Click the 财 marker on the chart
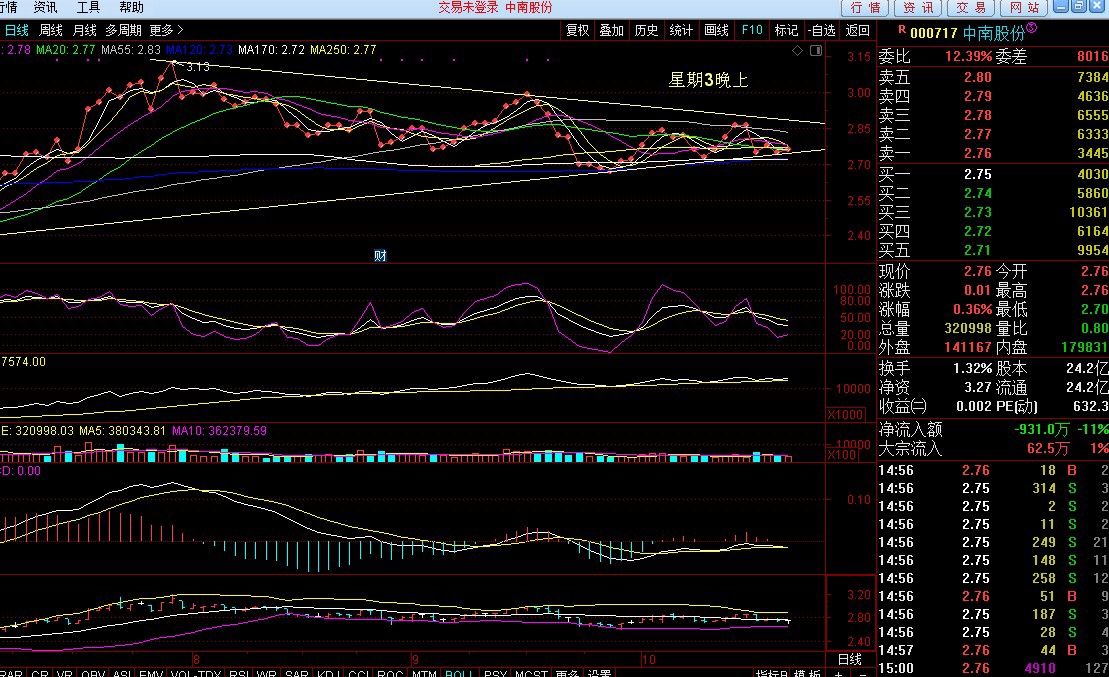1109x677 pixels. pos(380,255)
